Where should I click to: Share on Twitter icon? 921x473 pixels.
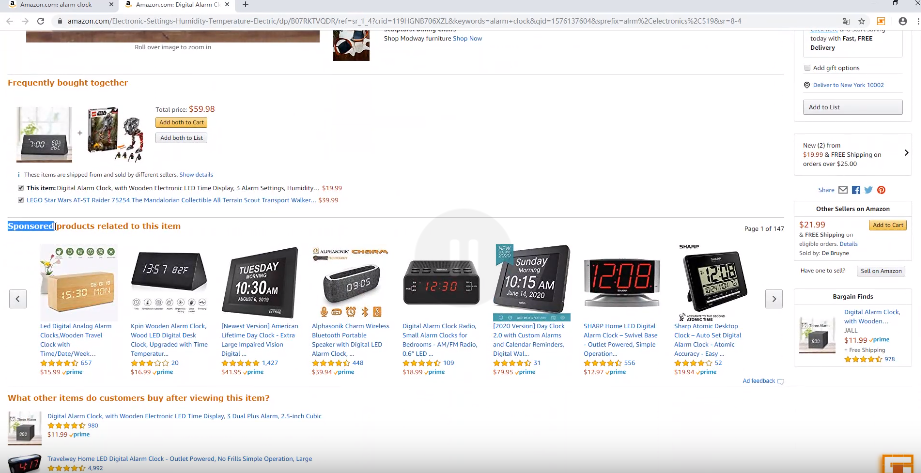point(868,190)
